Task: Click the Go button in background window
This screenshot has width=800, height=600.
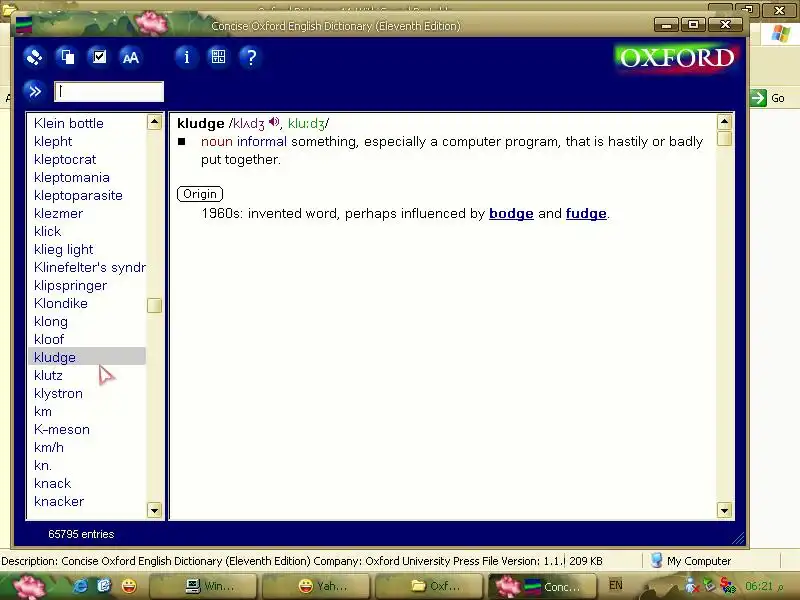Action: coord(768,98)
